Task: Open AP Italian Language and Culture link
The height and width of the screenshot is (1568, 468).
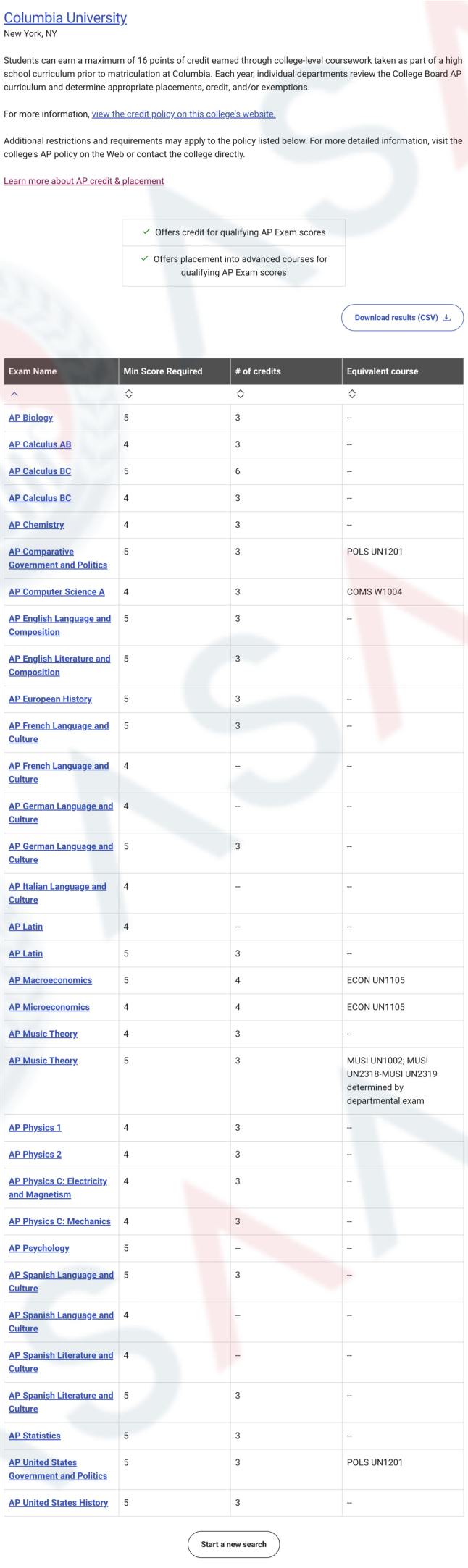Action: coord(57,893)
